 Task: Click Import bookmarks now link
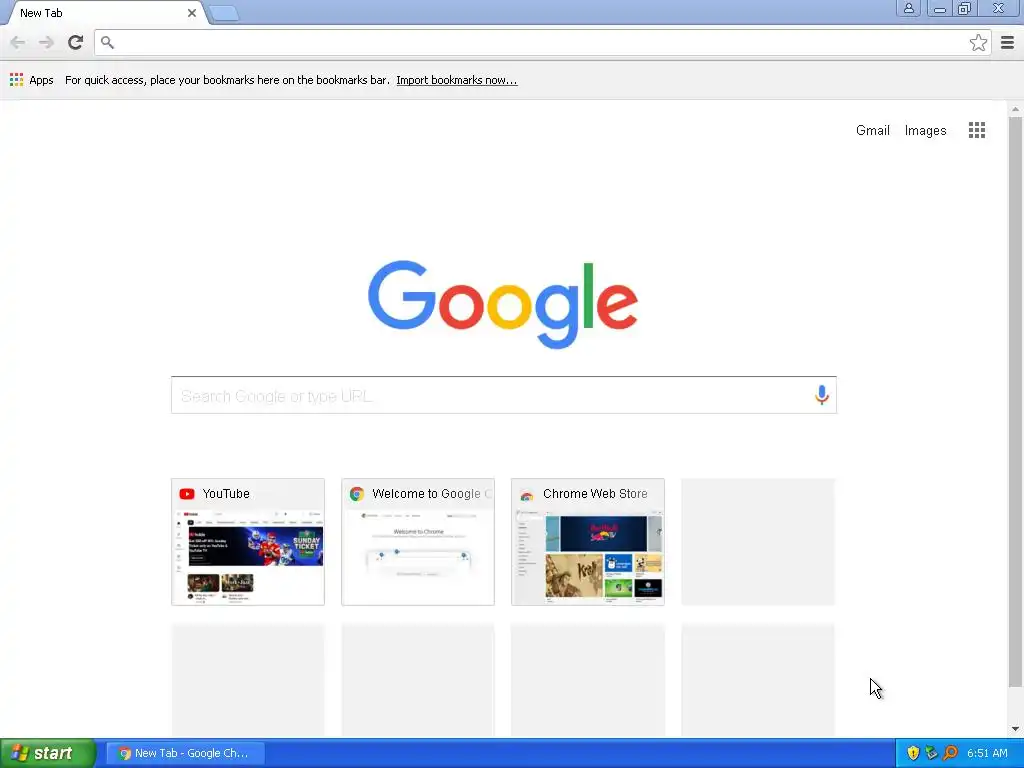coord(456,80)
